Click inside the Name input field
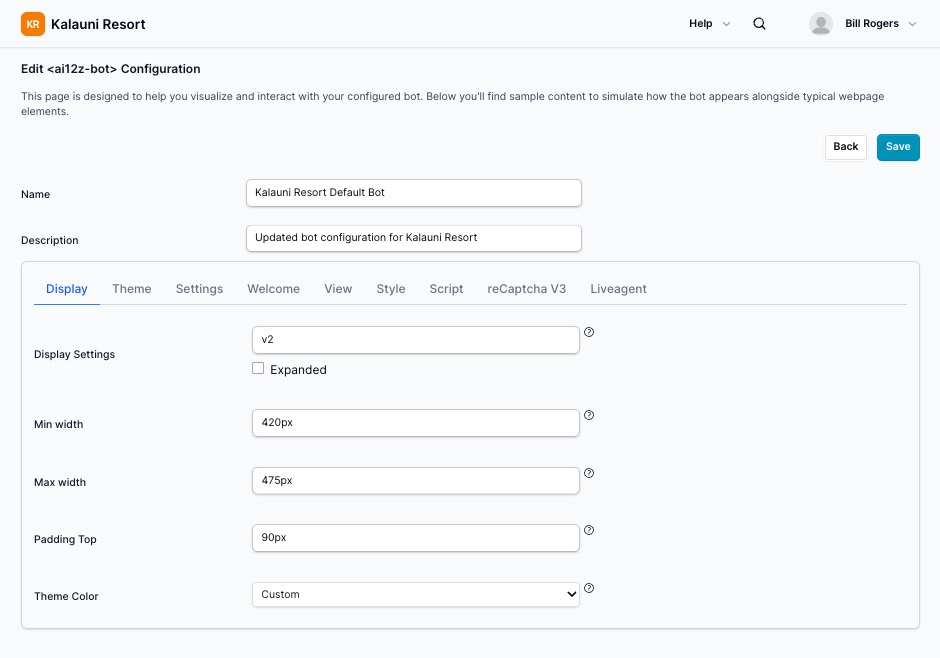 click(413, 192)
